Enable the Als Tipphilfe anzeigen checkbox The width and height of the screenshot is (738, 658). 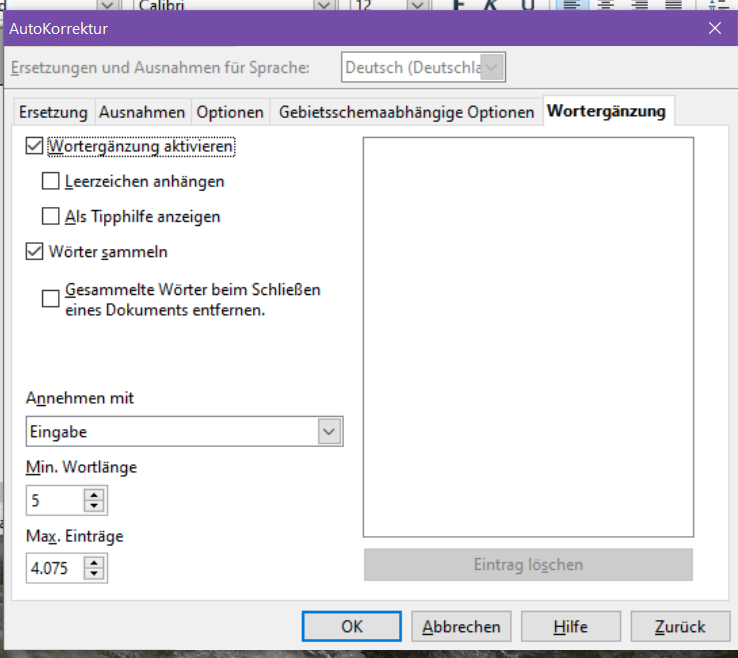51,216
